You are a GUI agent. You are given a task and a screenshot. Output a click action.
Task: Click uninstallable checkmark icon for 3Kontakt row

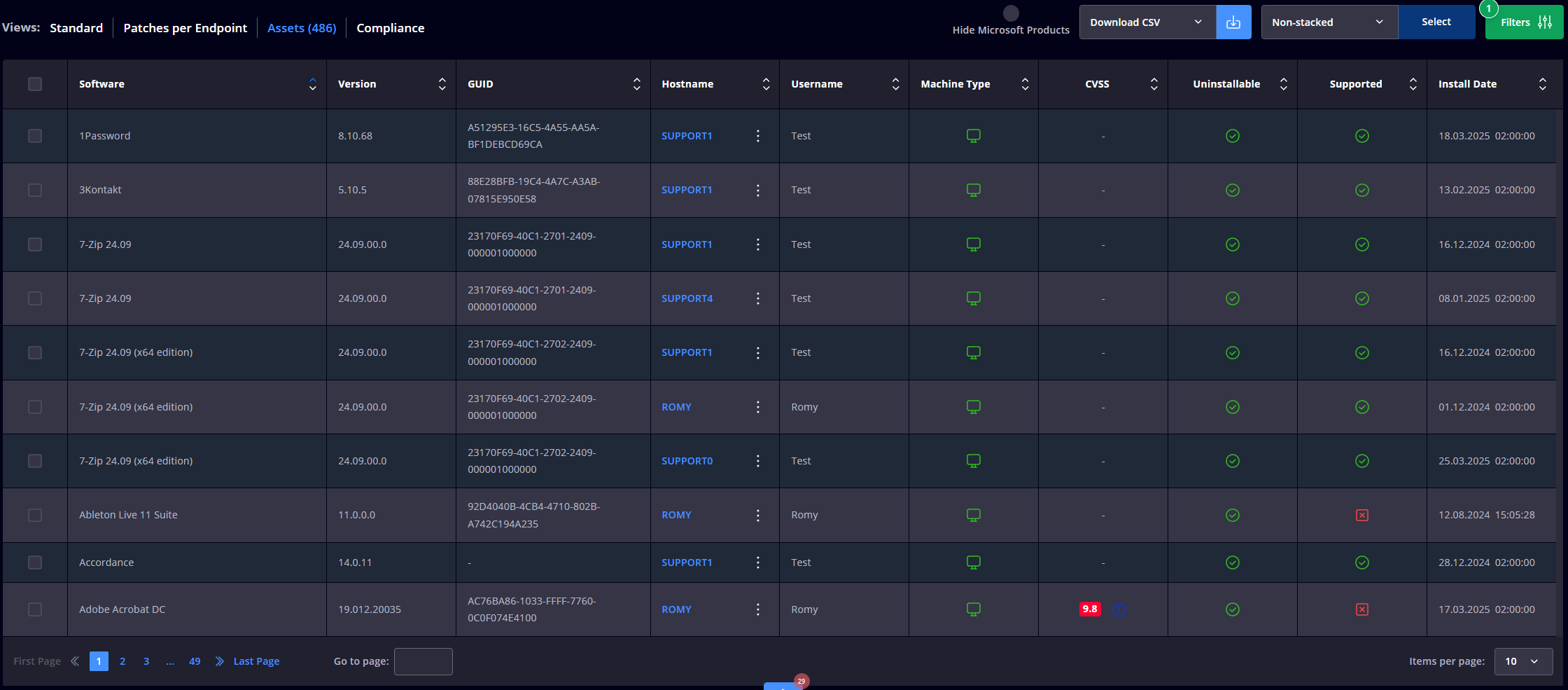coord(1233,191)
